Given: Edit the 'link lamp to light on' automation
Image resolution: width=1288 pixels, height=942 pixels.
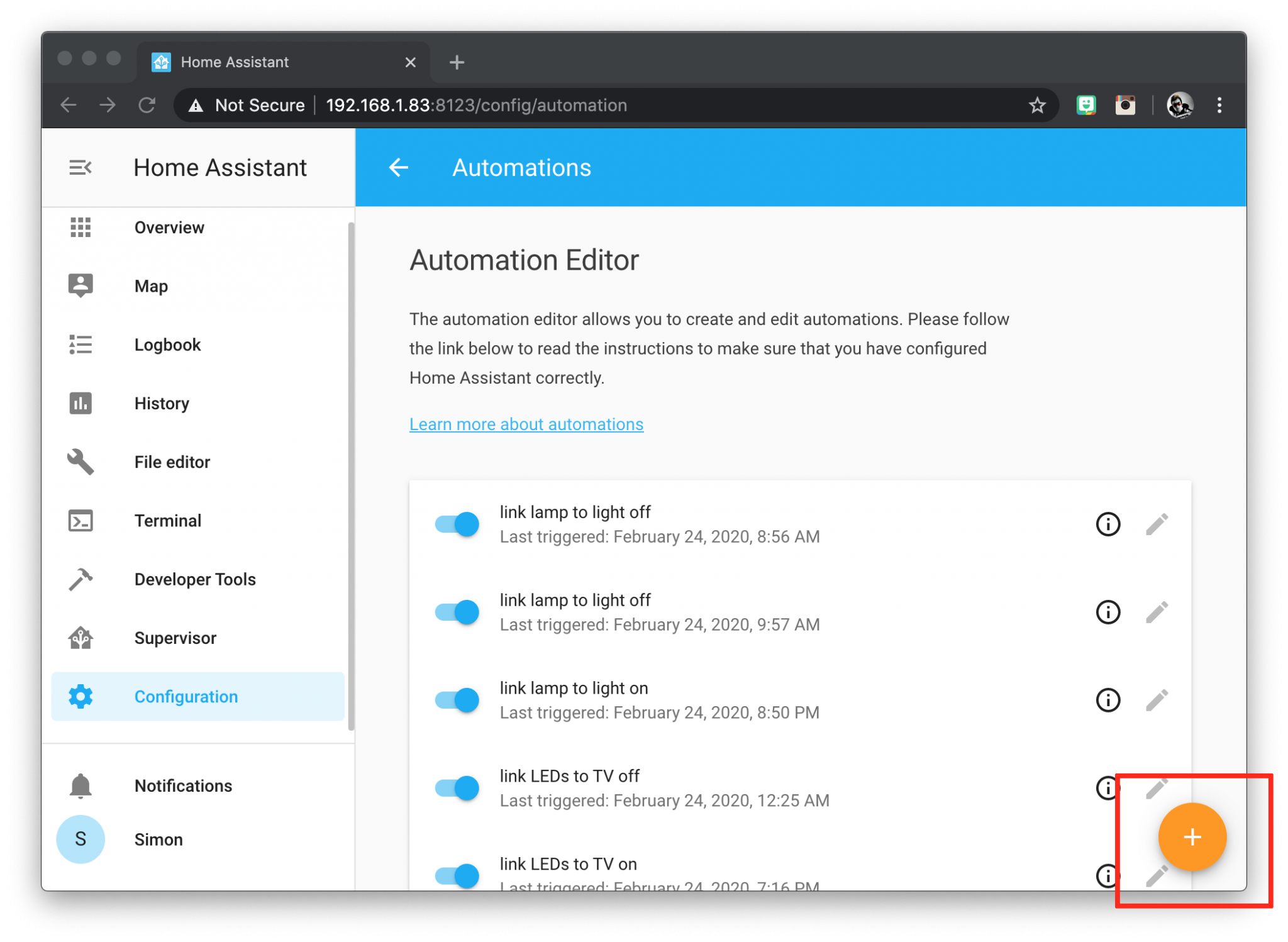Looking at the screenshot, I should (x=1157, y=700).
